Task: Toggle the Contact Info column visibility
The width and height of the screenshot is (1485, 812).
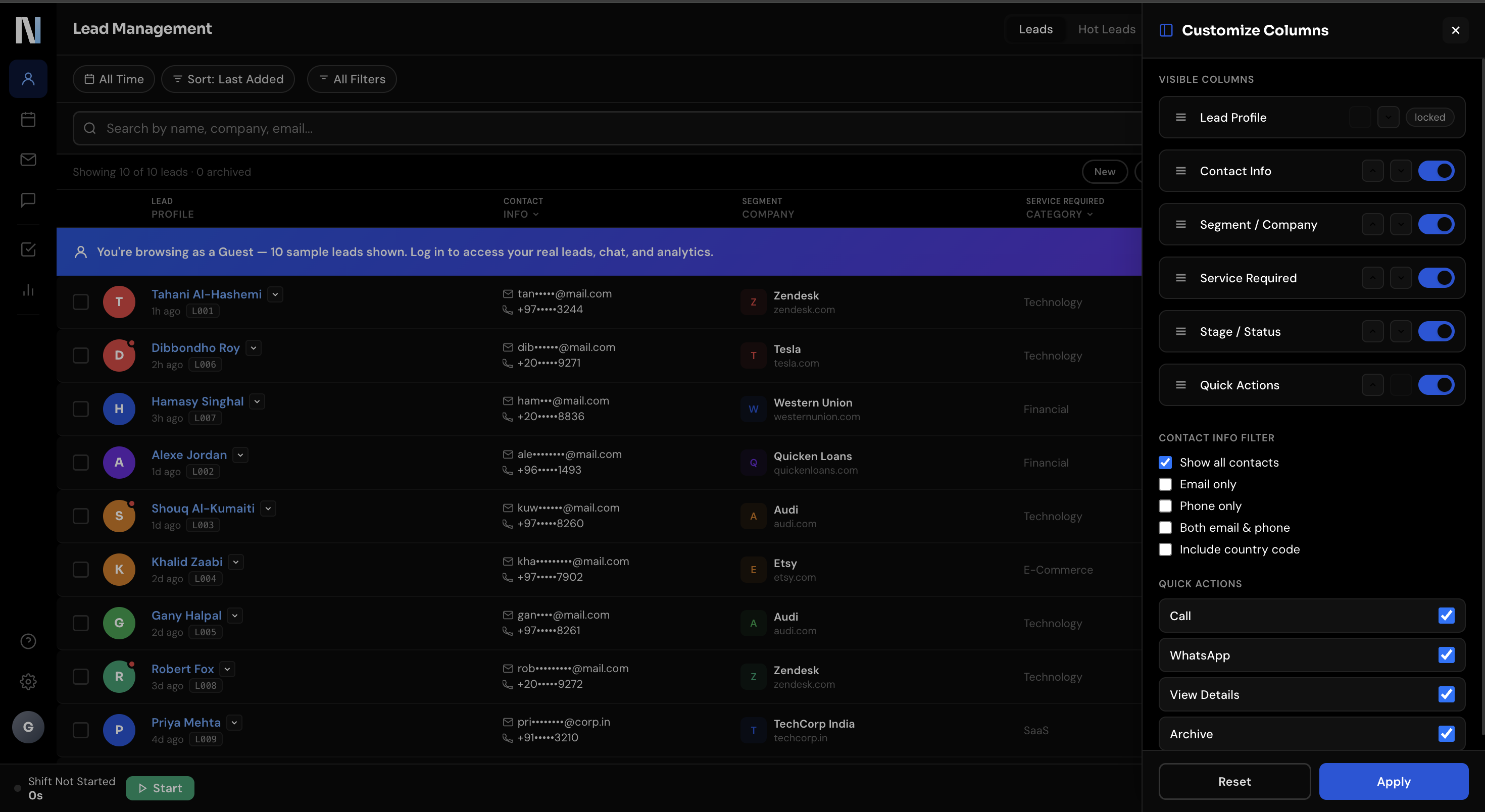Action: tap(1436, 171)
